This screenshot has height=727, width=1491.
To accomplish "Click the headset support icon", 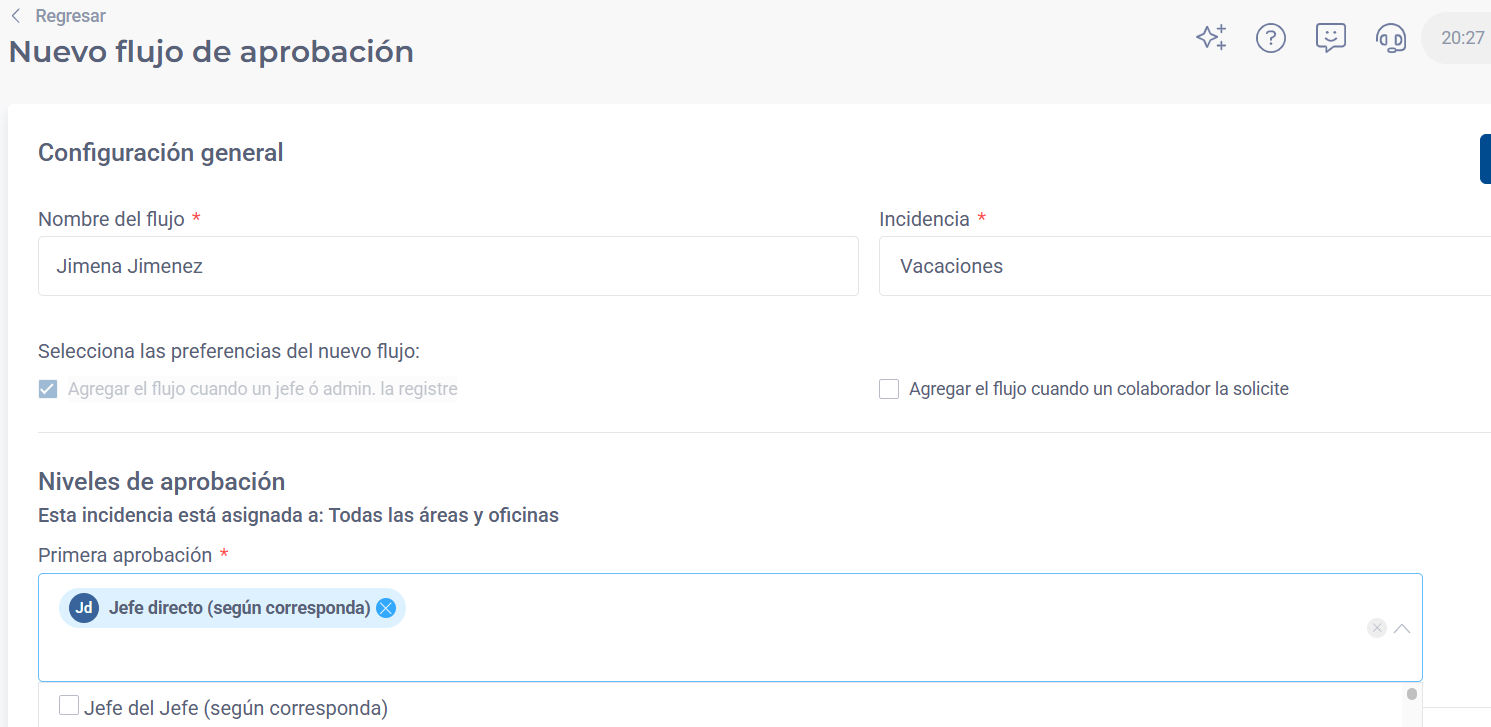I will (1390, 38).
